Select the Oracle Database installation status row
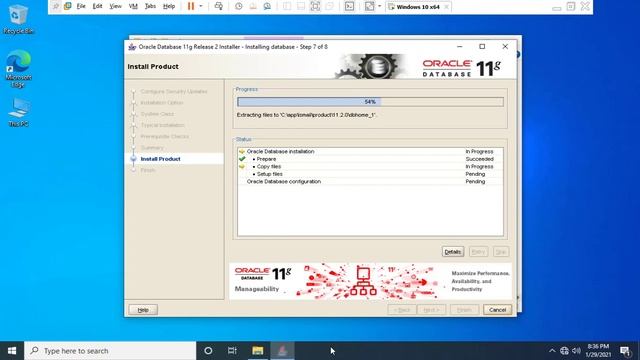 pyautogui.click(x=370, y=151)
